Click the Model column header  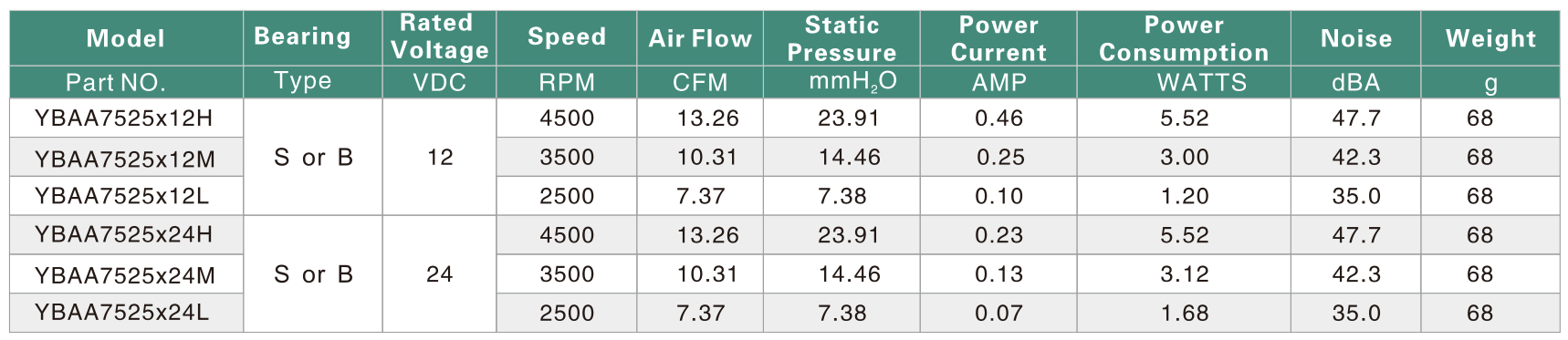[126, 38]
